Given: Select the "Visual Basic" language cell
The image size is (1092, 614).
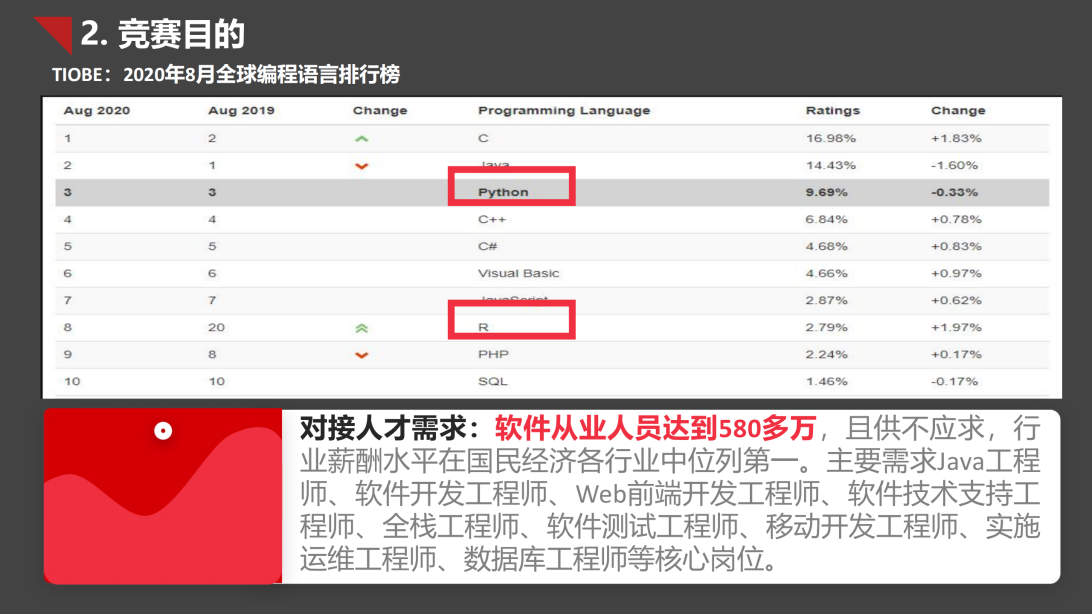Looking at the screenshot, I should click(518, 274).
